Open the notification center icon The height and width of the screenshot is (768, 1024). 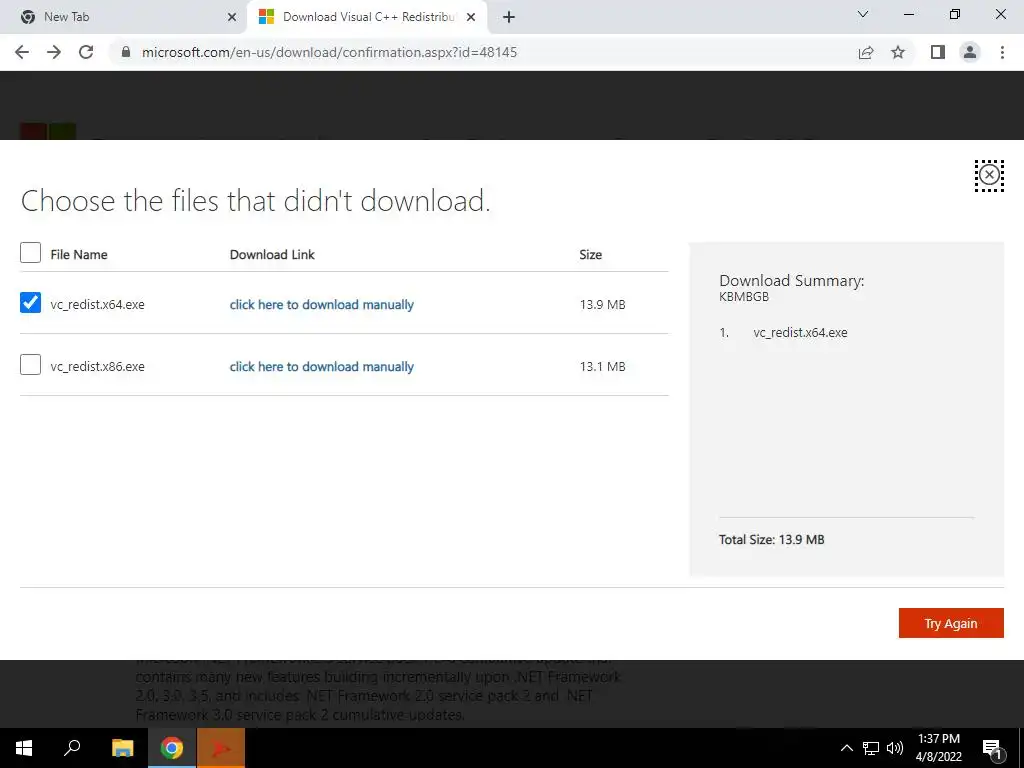[991, 748]
